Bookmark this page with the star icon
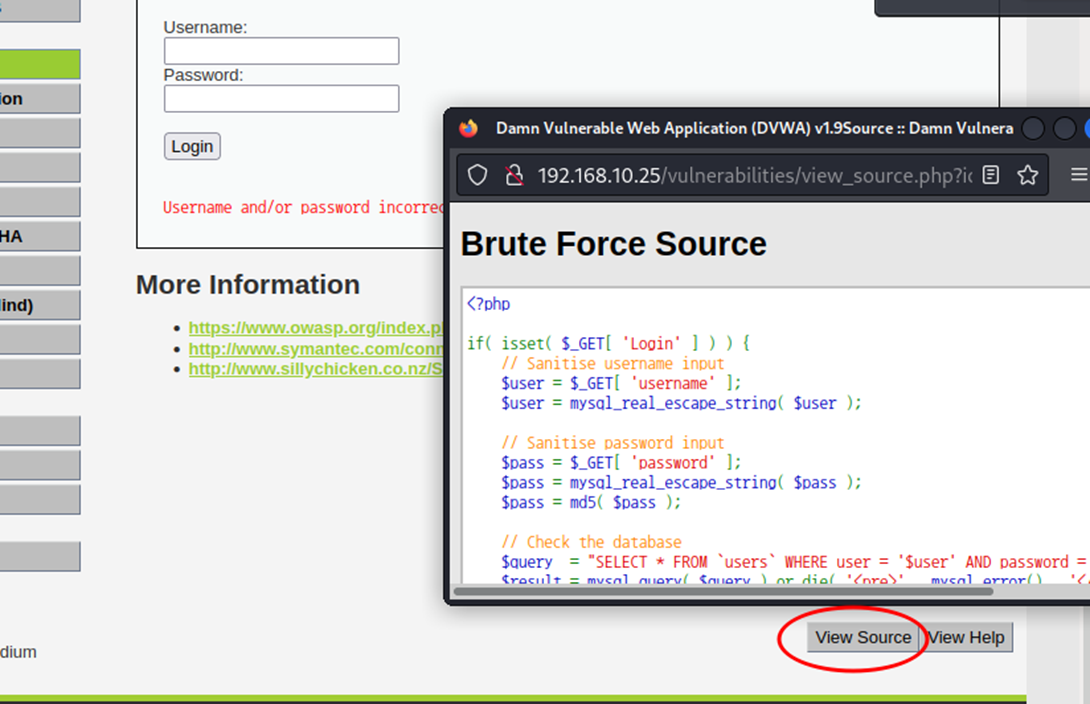This screenshot has height=704, width=1090. [x=1027, y=175]
